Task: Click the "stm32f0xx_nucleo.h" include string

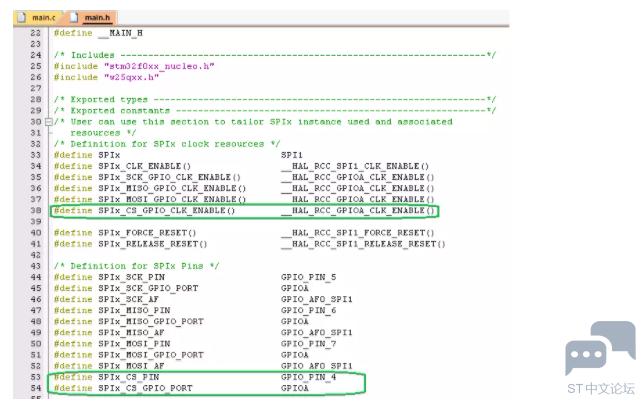Action: click(x=159, y=66)
